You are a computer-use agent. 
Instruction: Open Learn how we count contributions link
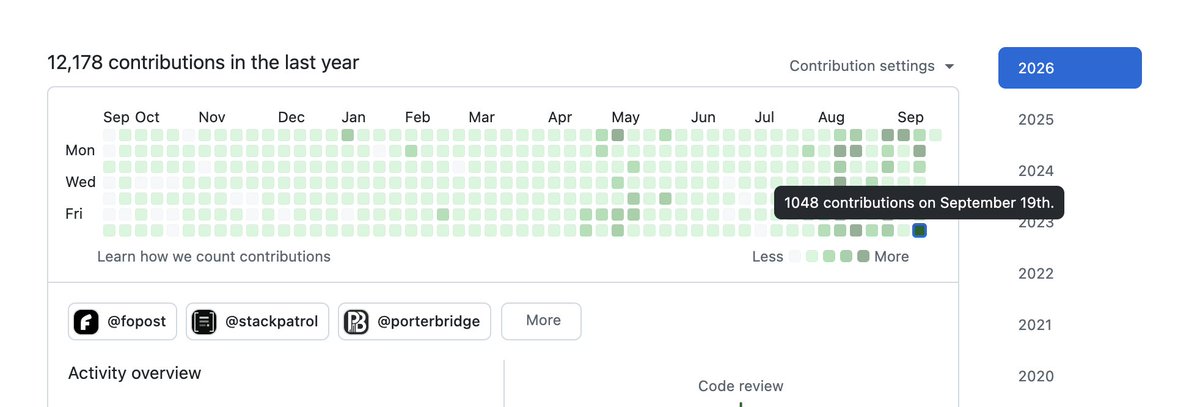[214, 256]
